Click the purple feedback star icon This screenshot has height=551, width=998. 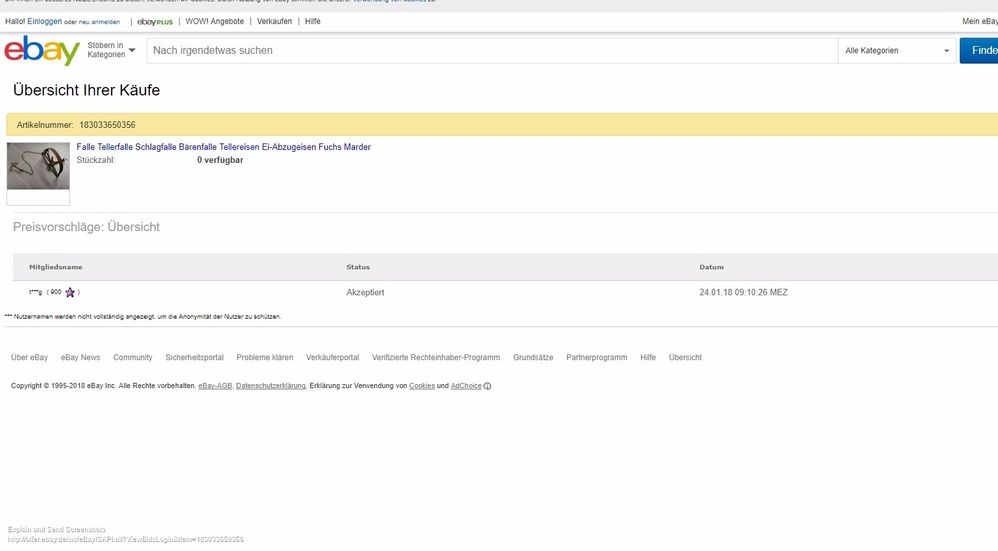[70, 293]
